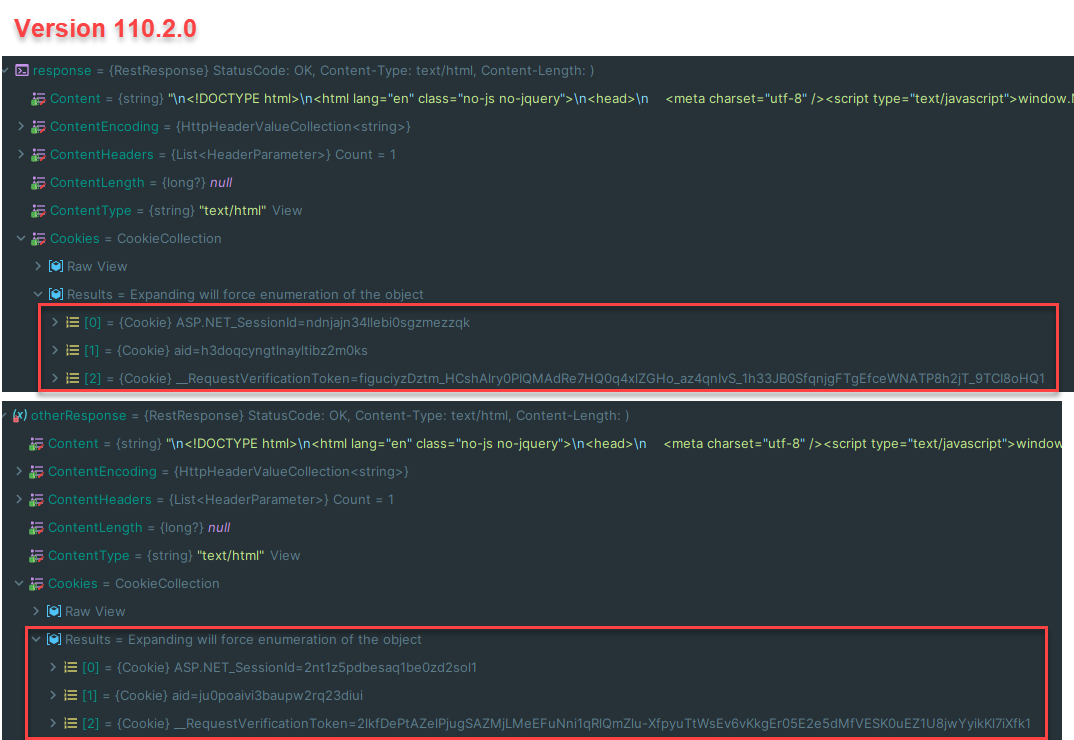Click the Version 110.2.0 heading

point(104,29)
